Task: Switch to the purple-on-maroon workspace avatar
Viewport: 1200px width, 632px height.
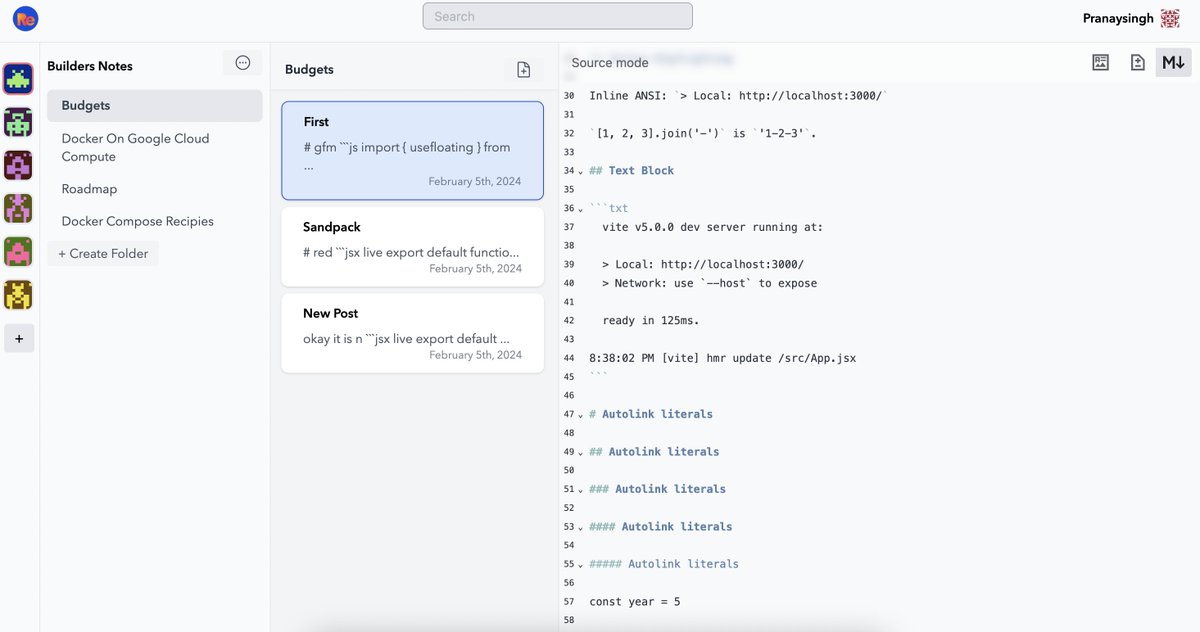Action: pos(19,165)
